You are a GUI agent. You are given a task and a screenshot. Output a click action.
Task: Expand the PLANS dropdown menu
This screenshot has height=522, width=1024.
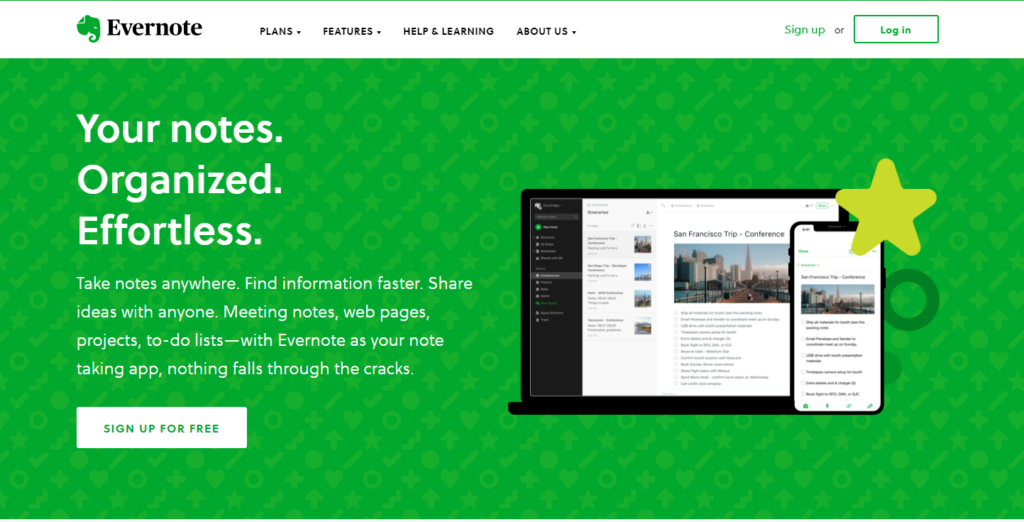280,31
